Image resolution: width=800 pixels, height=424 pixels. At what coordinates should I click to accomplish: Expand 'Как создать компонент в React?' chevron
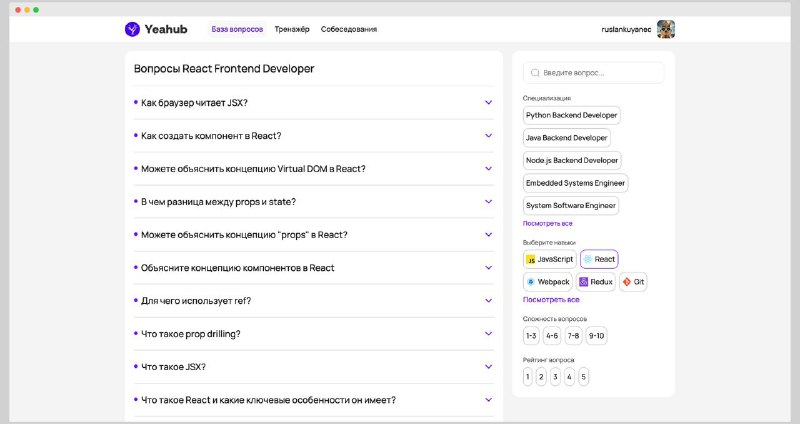(488, 136)
